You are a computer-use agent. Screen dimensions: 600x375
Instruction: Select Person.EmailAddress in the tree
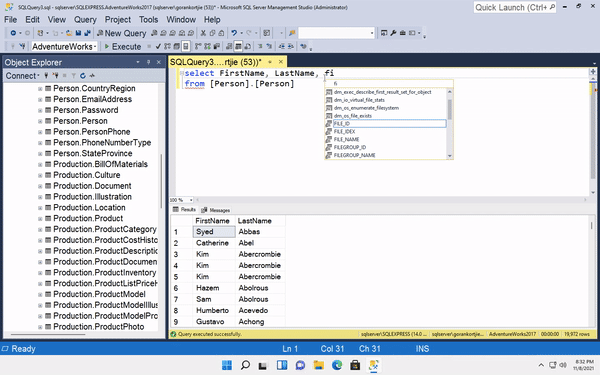(92, 99)
